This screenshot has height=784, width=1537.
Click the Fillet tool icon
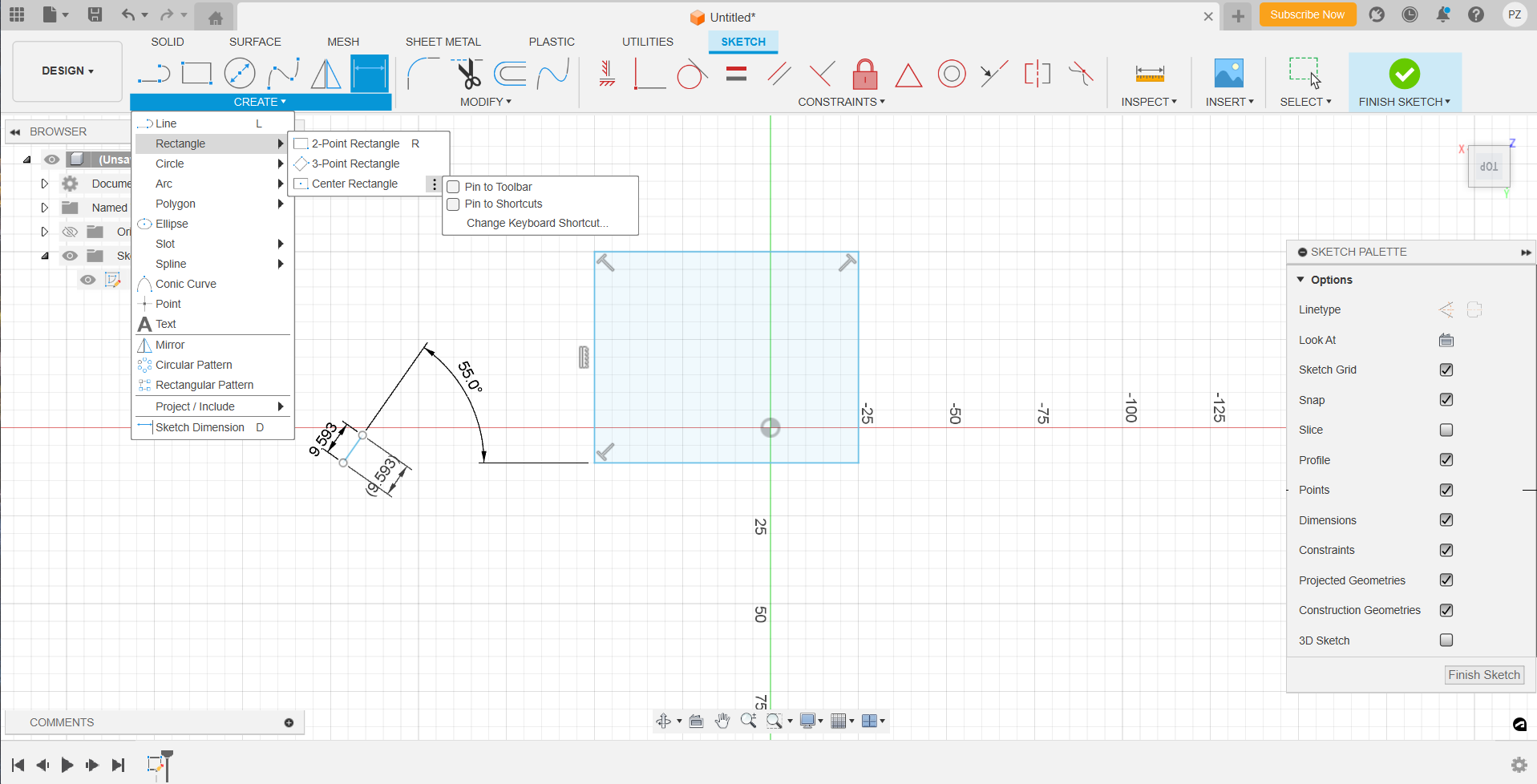(x=423, y=75)
